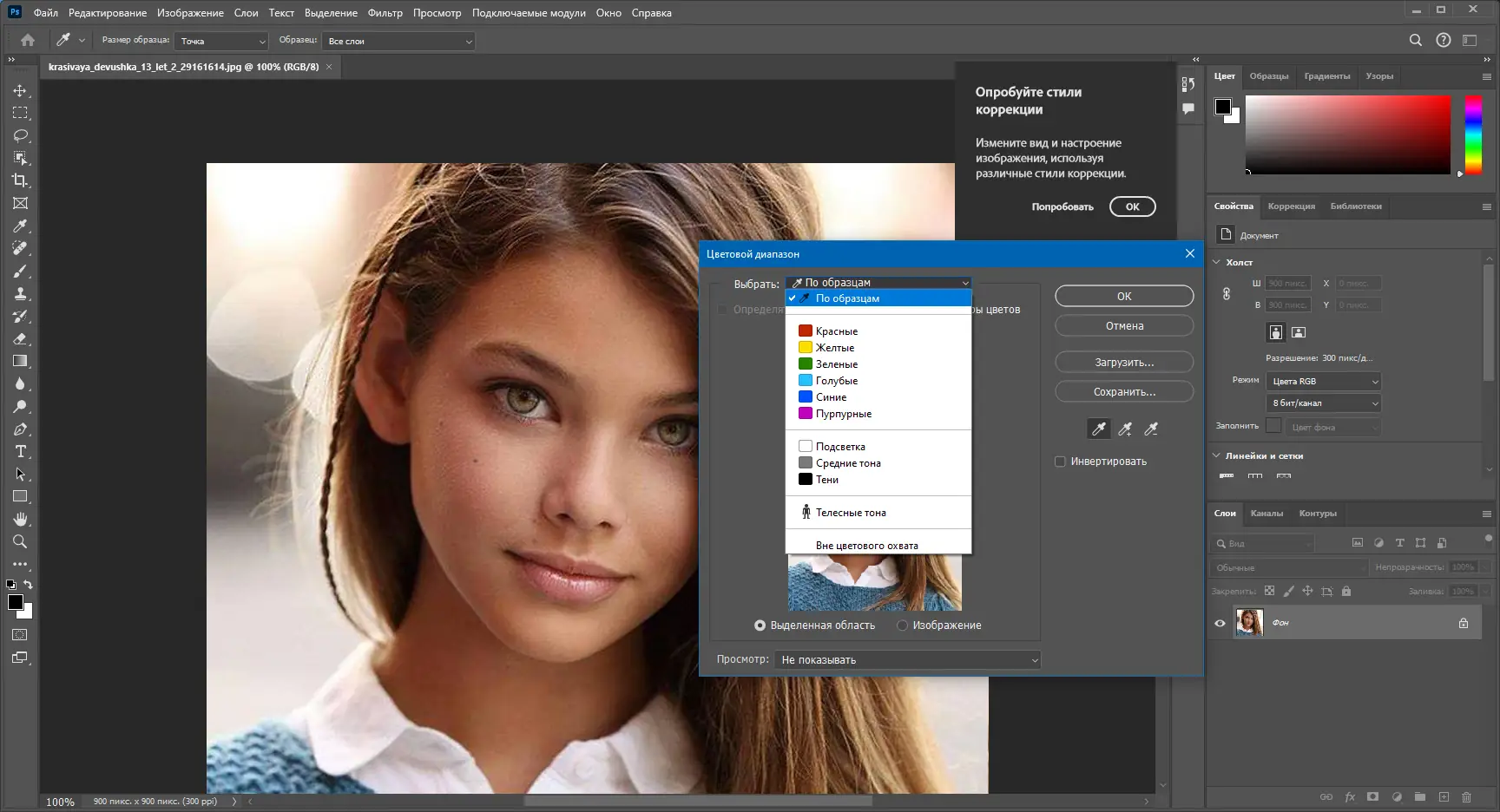Click the Попробовать link
The width and height of the screenshot is (1500, 812).
pos(1062,207)
